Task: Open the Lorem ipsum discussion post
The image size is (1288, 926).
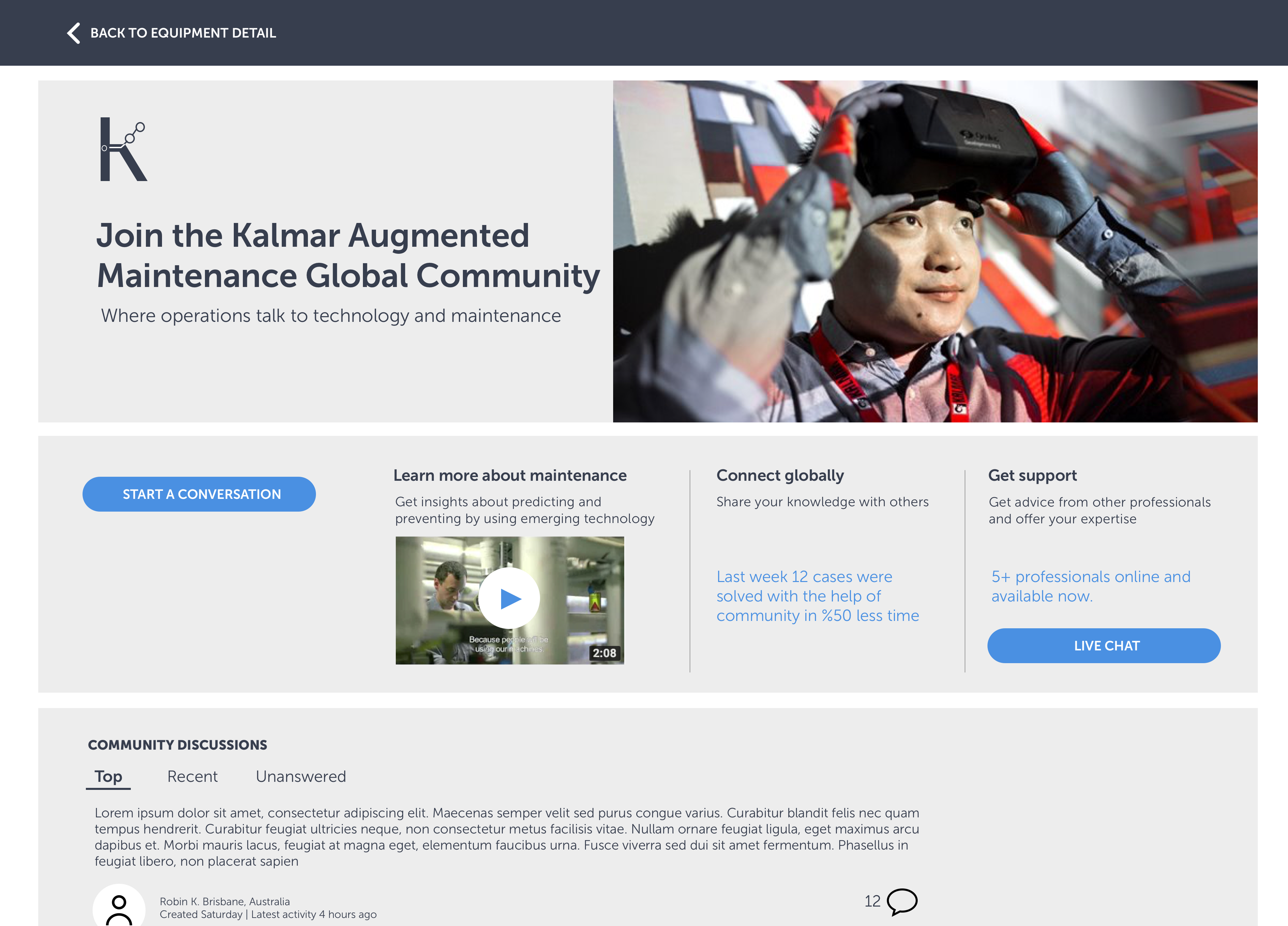Action: [506, 836]
